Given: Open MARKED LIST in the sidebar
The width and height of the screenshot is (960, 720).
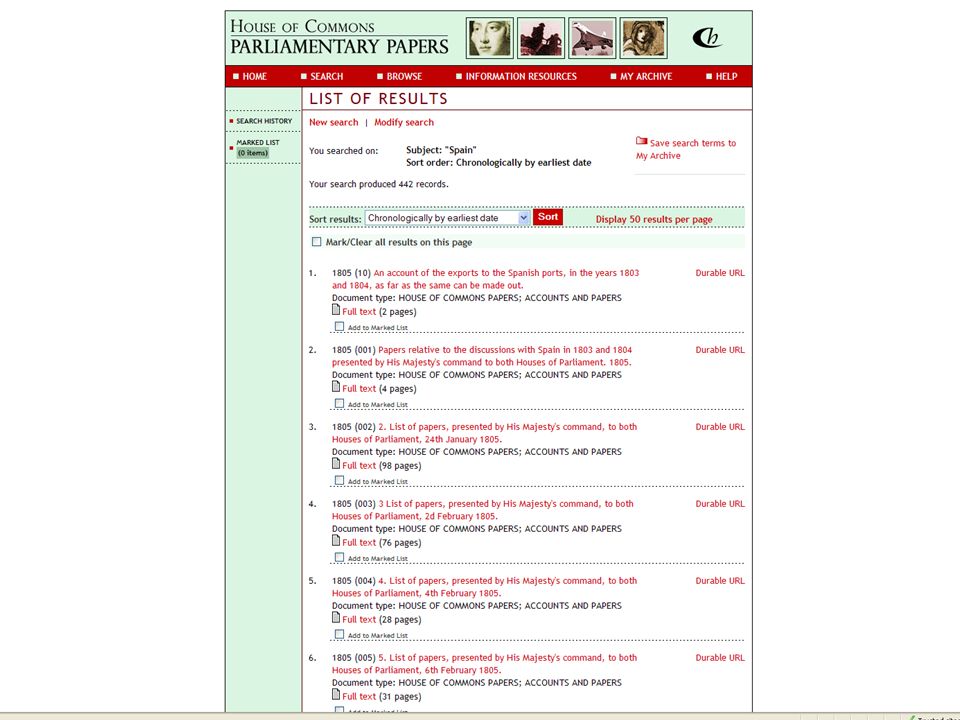Looking at the screenshot, I should point(258,143).
